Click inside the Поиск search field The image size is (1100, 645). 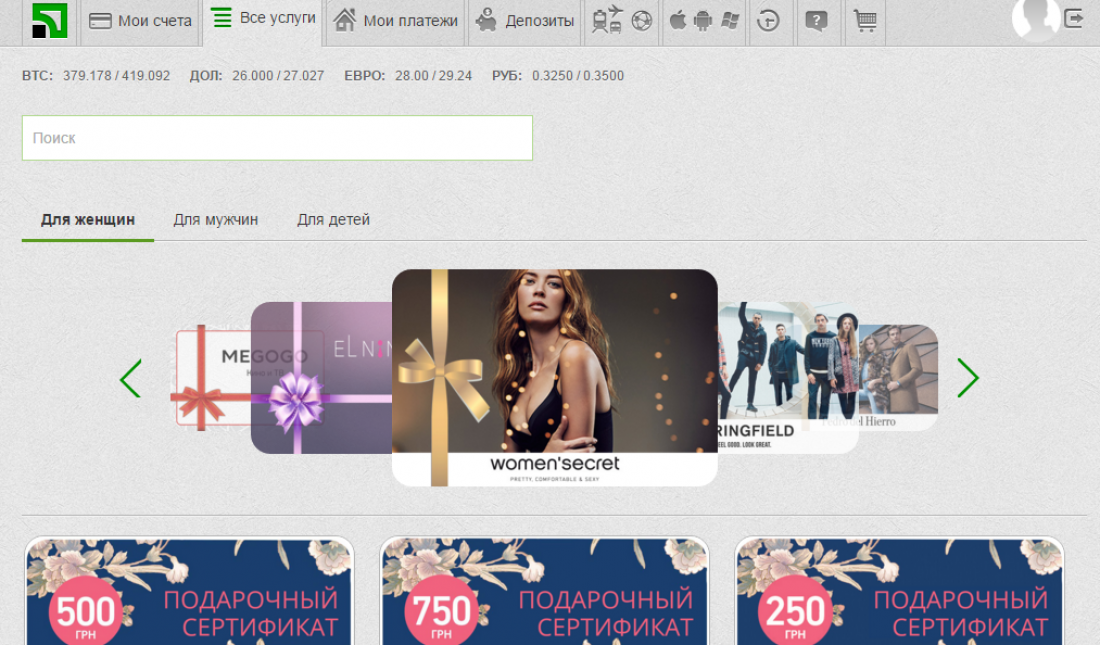click(x=277, y=138)
